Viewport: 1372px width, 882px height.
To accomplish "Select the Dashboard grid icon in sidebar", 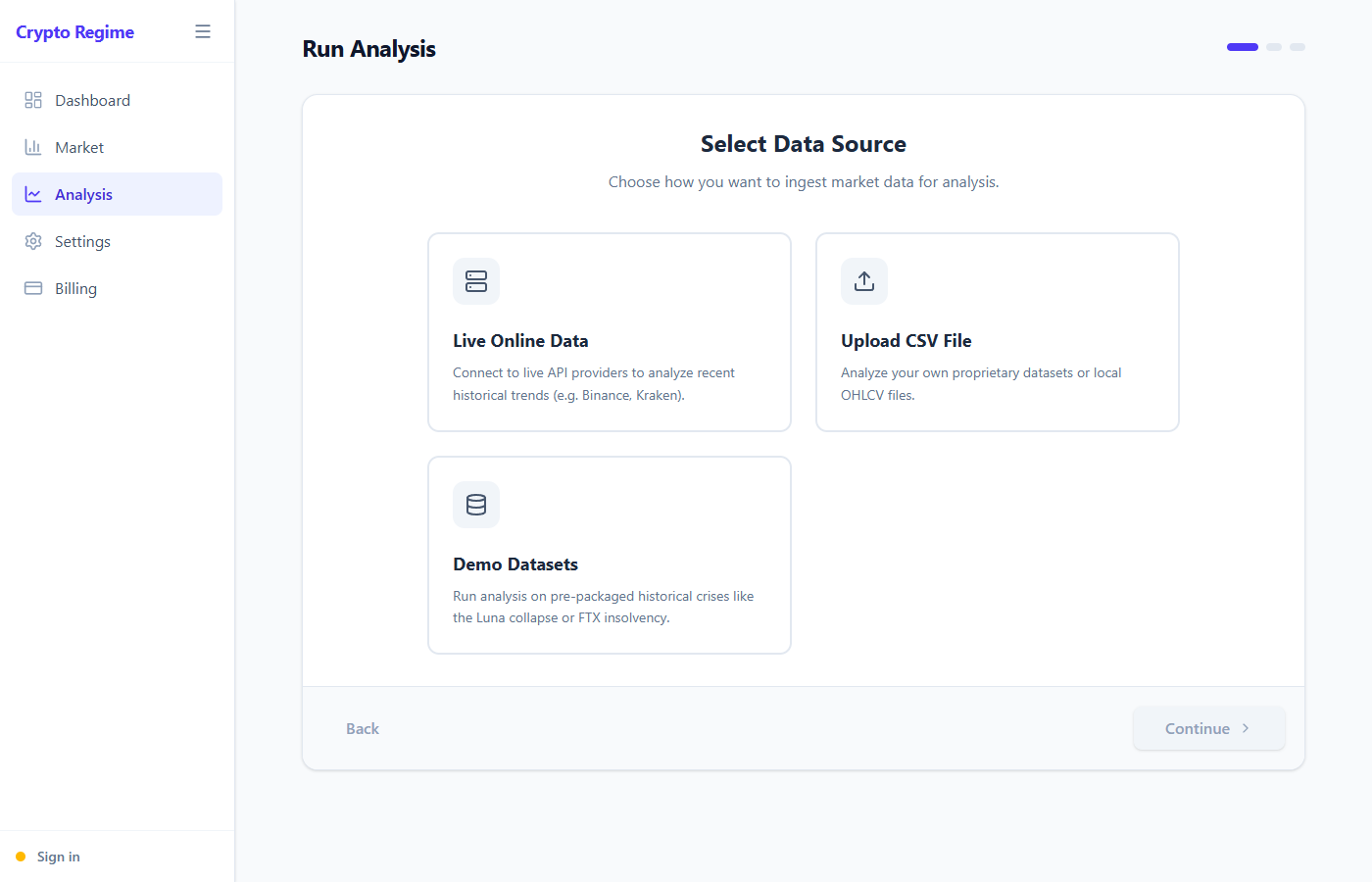I will tap(32, 99).
